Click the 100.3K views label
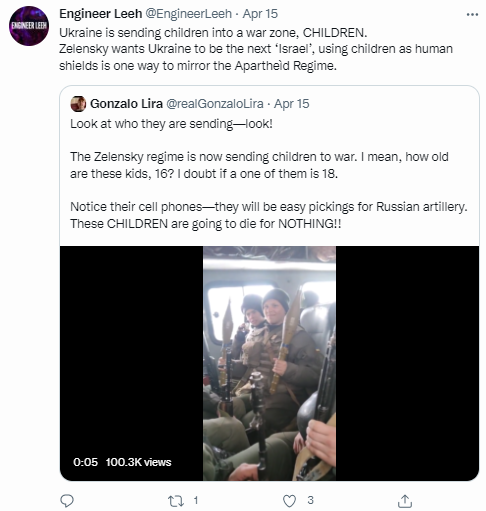486x511 pixels. click(138, 462)
